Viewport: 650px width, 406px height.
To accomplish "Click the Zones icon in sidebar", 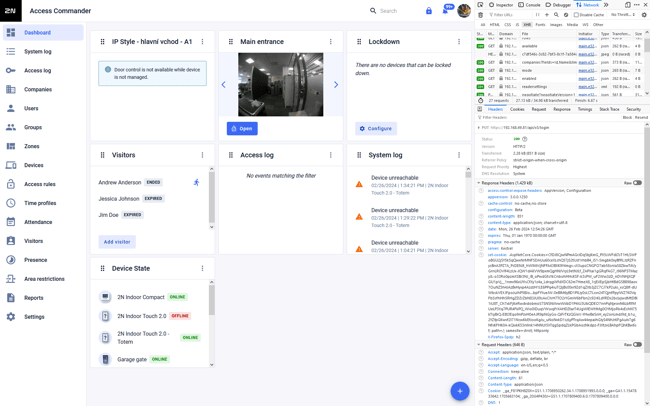I will 11,146.
